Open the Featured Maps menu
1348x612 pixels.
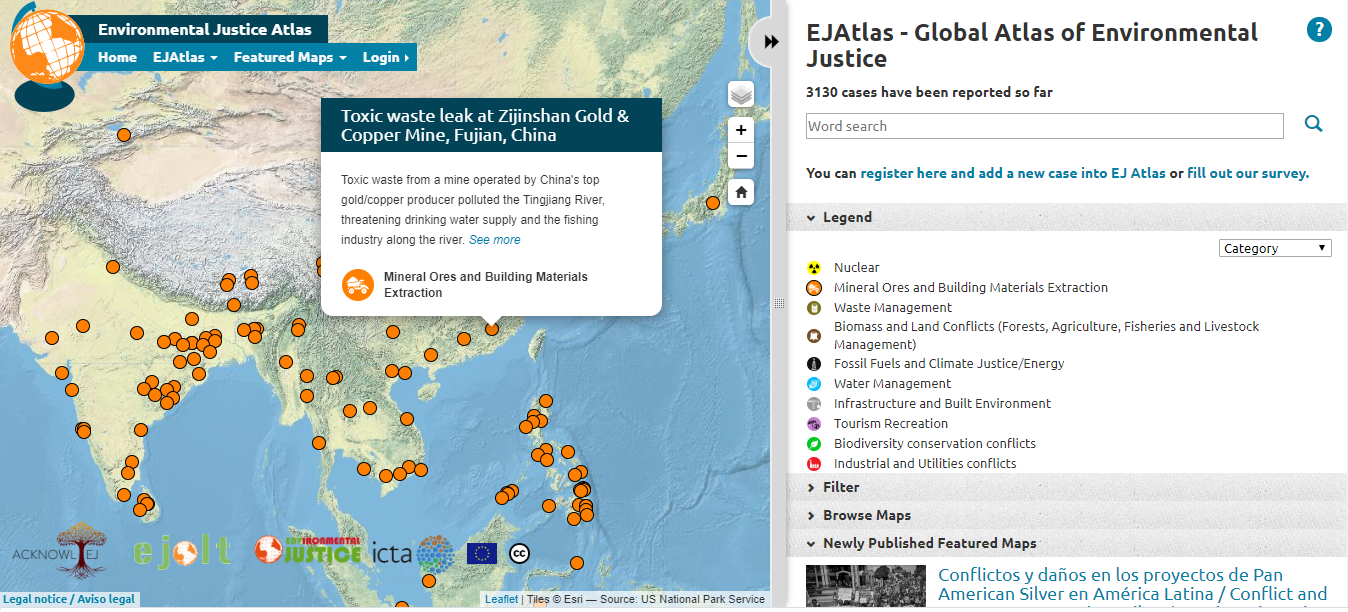[x=289, y=57]
